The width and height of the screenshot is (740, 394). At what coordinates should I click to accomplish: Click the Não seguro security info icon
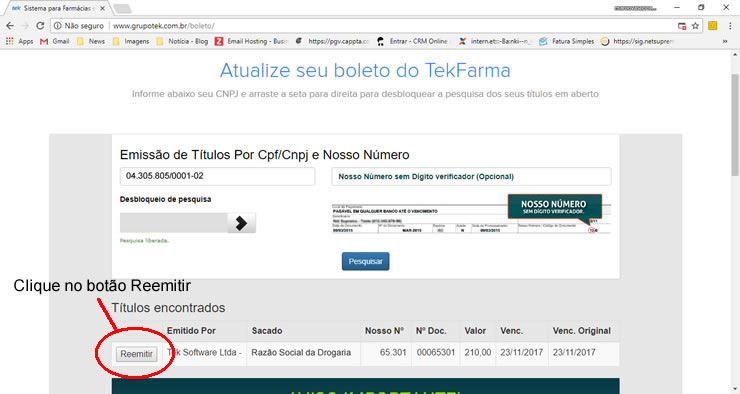point(57,26)
